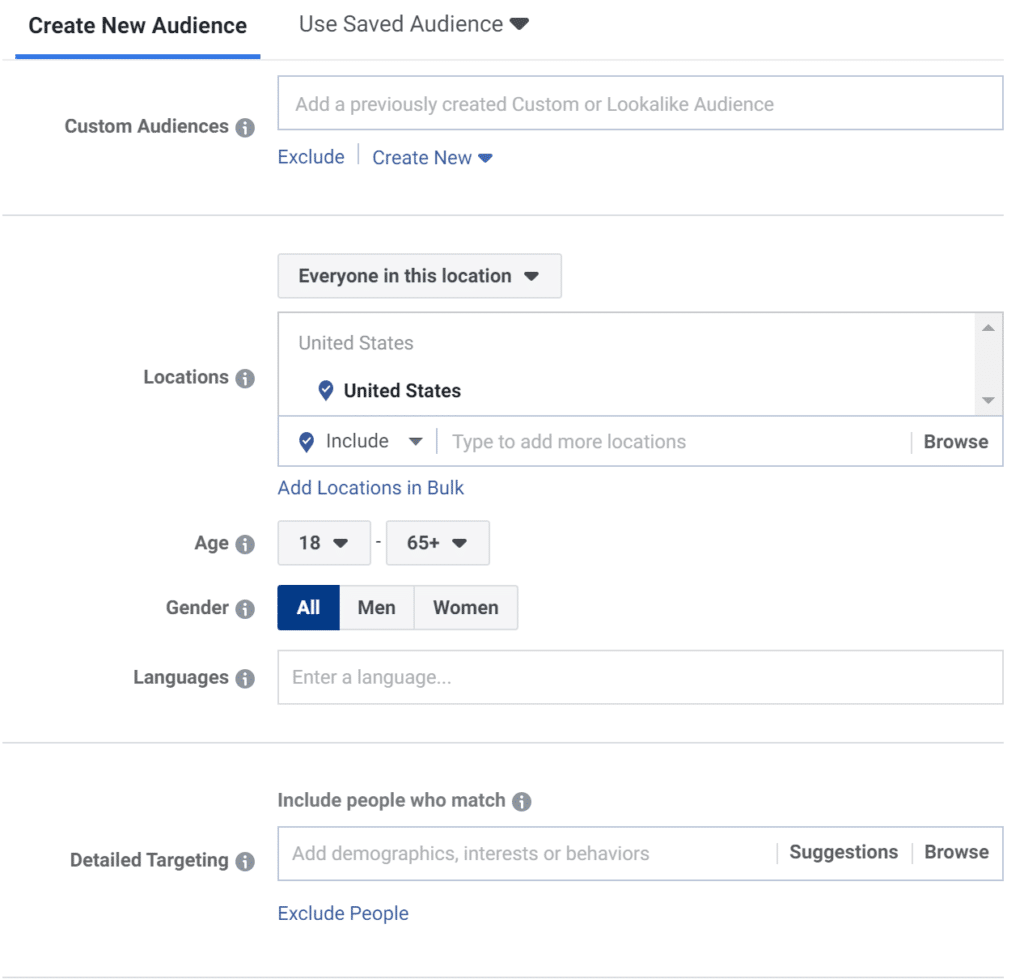This screenshot has height=979, width=1024.
Task: Click the Custom Audiences info icon
Action: pos(246,127)
